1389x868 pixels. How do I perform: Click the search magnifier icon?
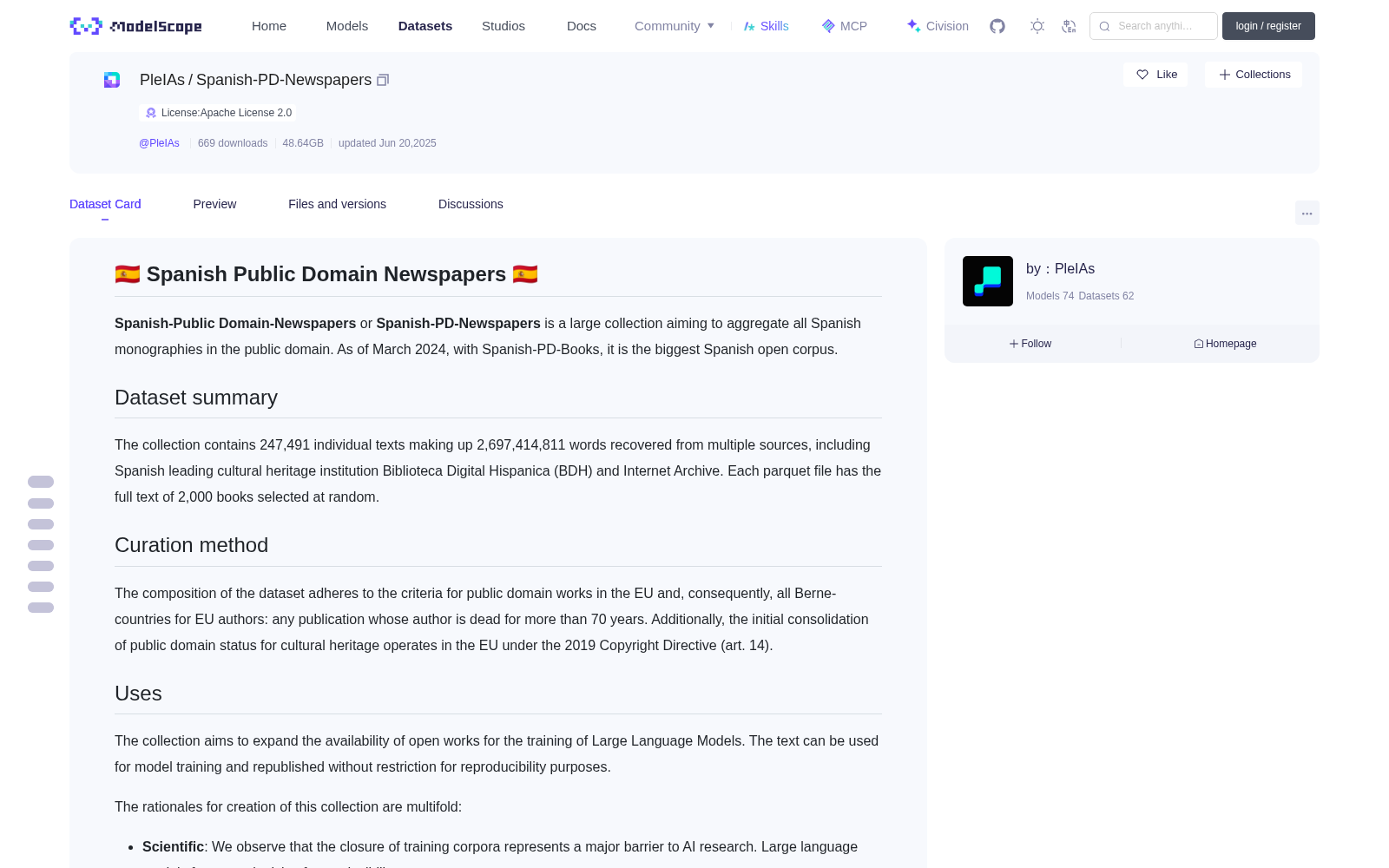click(x=1104, y=26)
